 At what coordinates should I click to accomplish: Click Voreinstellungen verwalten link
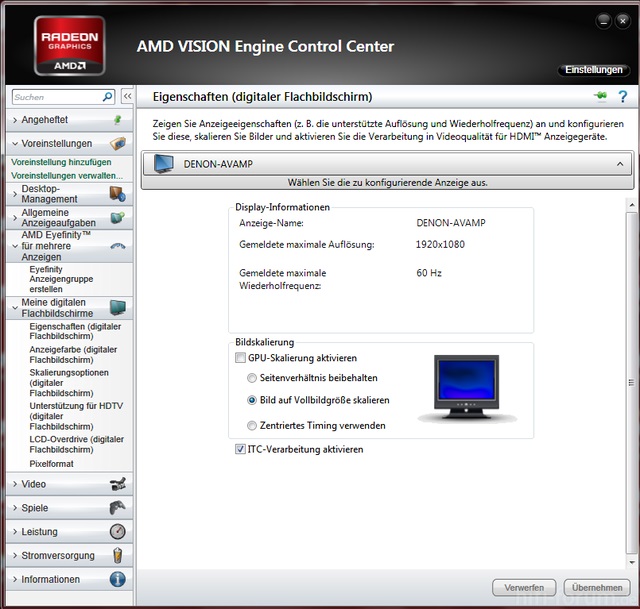coord(67,176)
